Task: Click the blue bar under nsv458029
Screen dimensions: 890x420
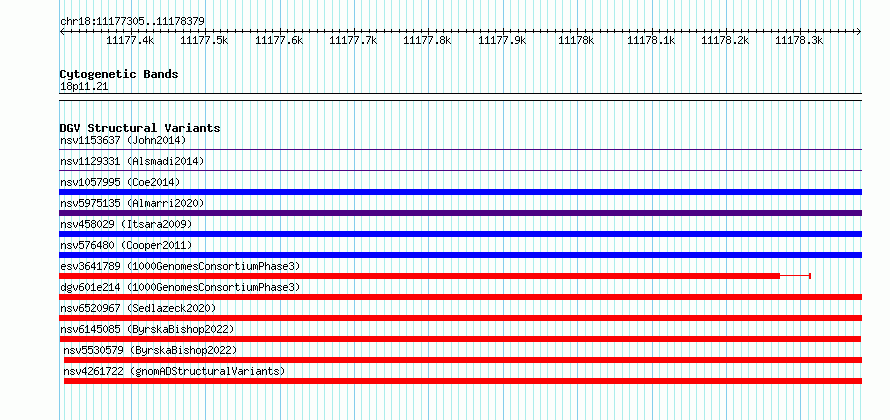Action: 461,234
